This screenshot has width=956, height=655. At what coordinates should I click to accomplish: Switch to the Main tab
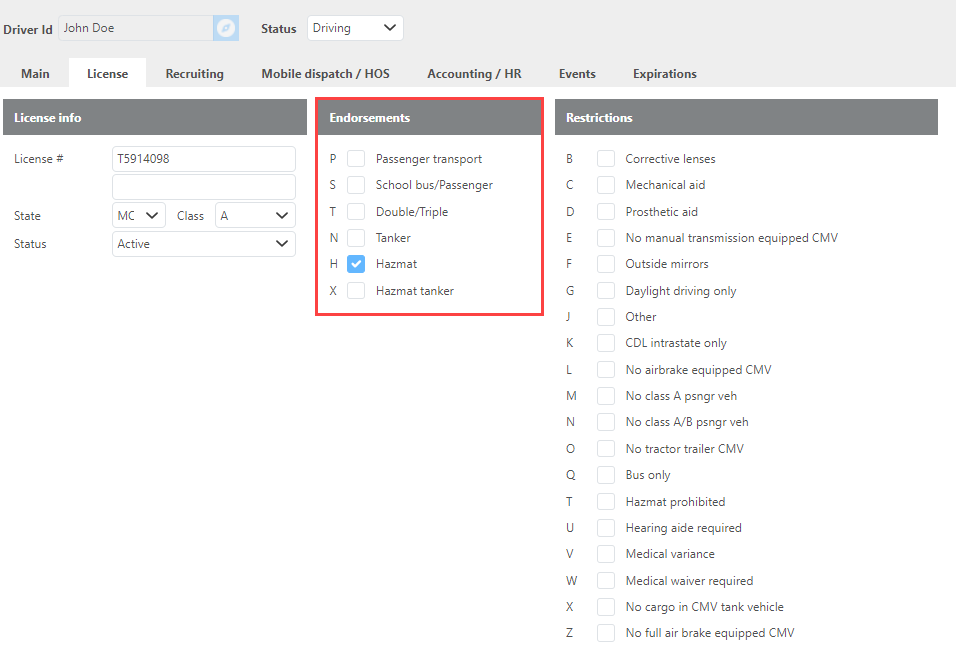[35, 74]
